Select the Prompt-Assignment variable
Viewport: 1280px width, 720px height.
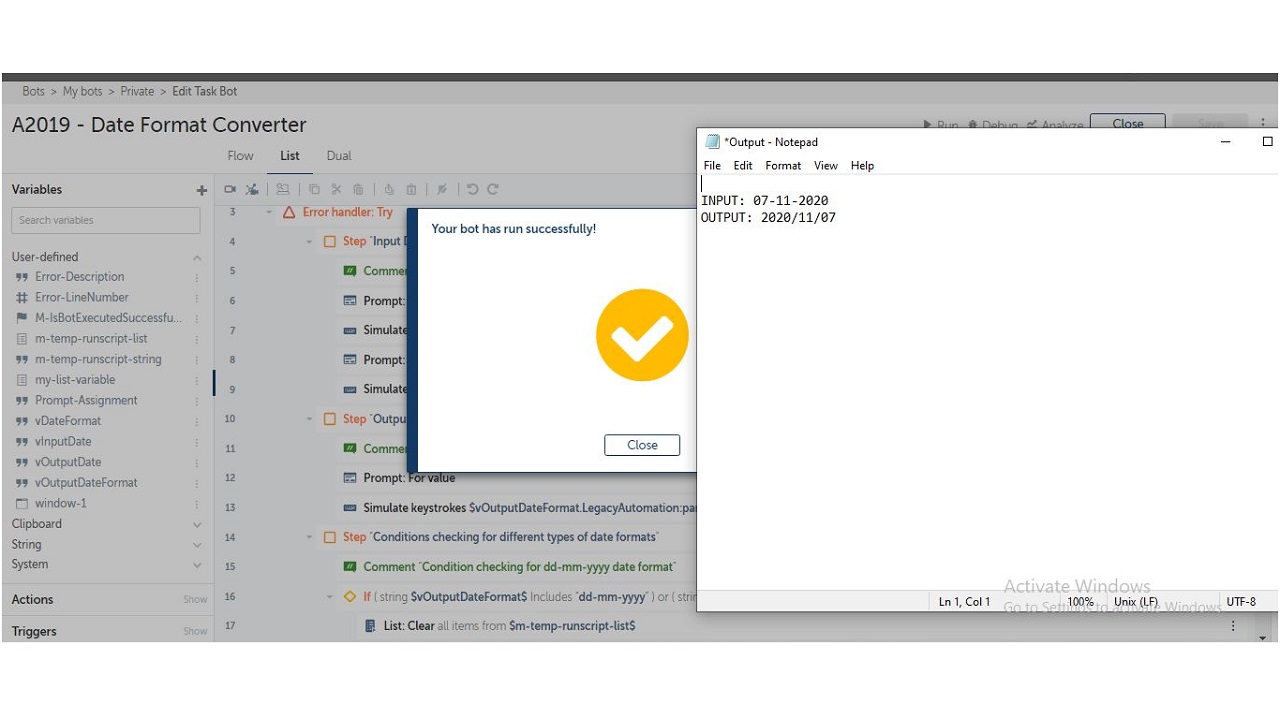coord(86,401)
